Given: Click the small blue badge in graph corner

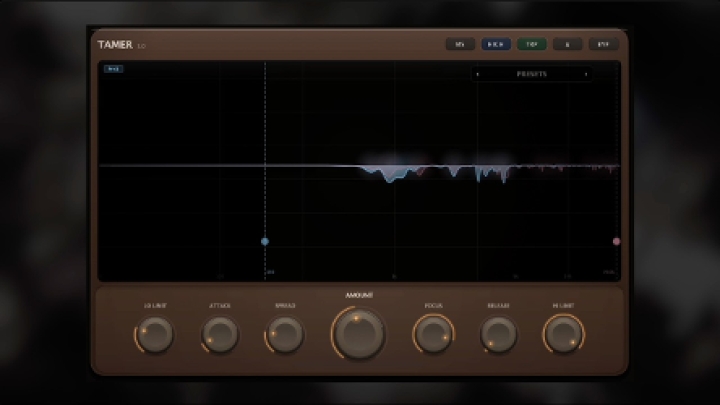Looking at the screenshot, I should [113, 69].
